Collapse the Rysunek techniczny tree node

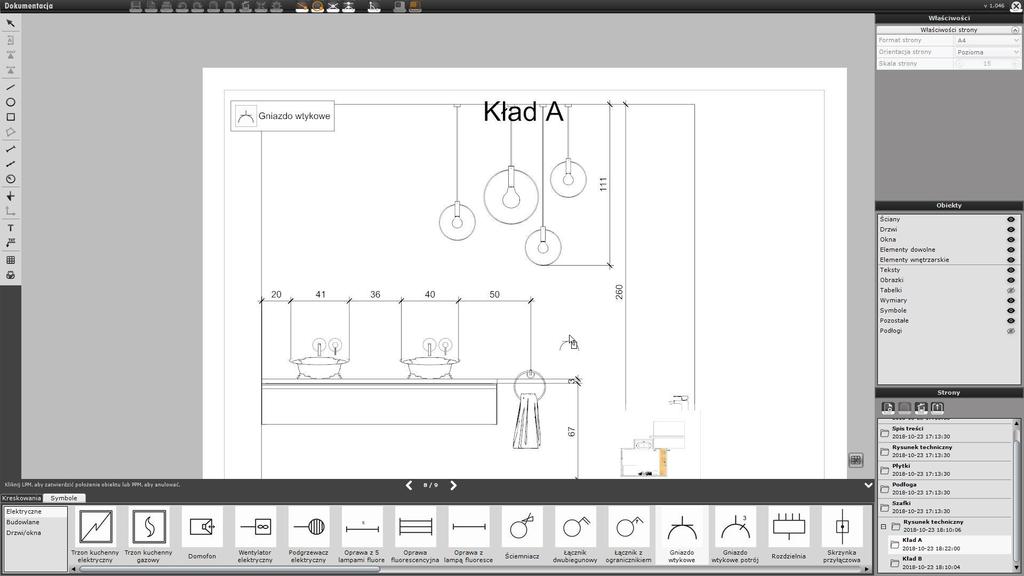[x=884, y=526]
